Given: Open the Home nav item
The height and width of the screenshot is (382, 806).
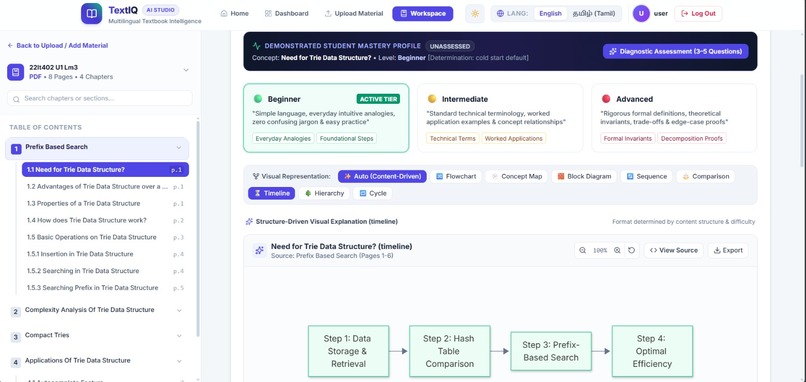Looking at the screenshot, I should 234,14.
